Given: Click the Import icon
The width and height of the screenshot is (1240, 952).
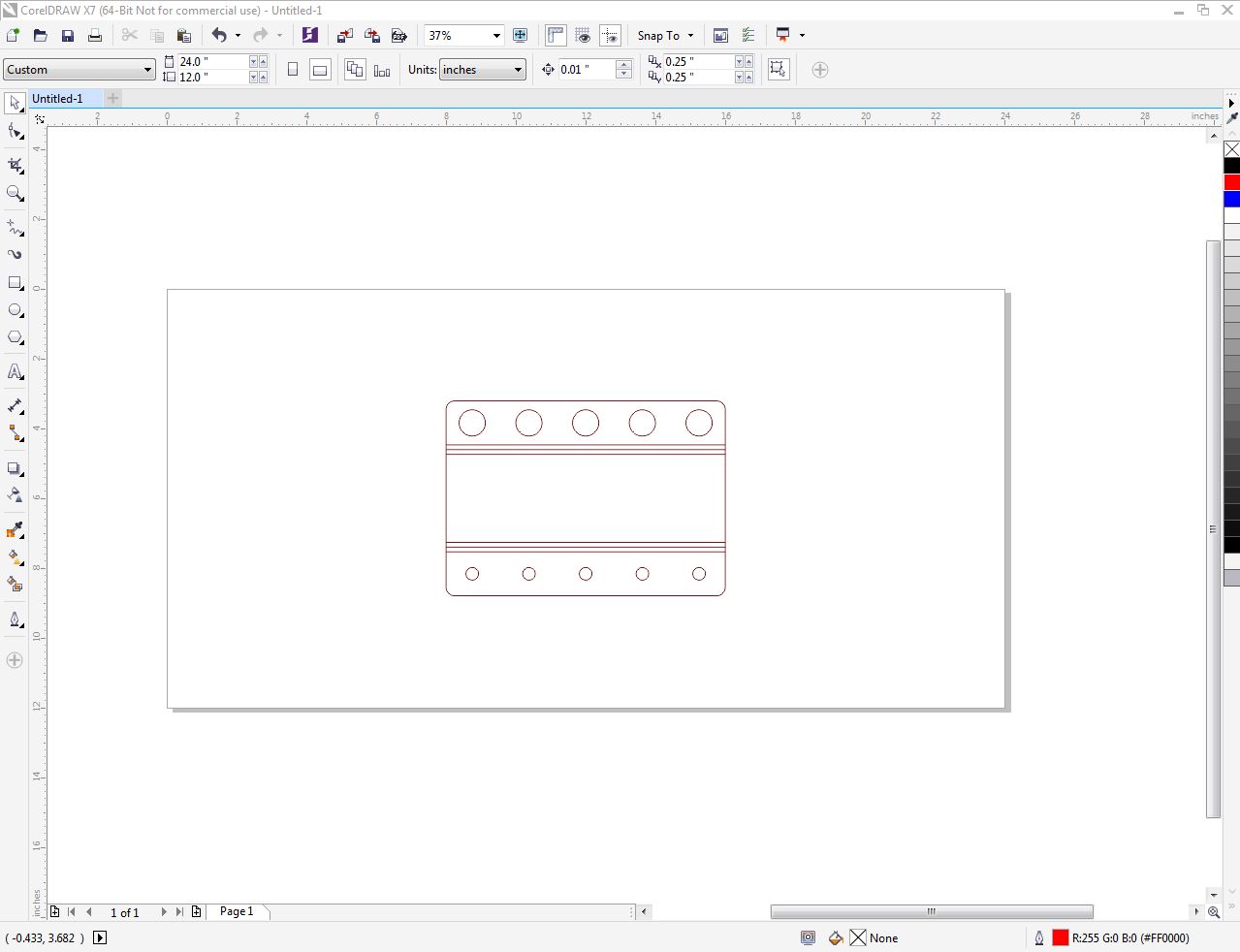Looking at the screenshot, I should [345, 36].
